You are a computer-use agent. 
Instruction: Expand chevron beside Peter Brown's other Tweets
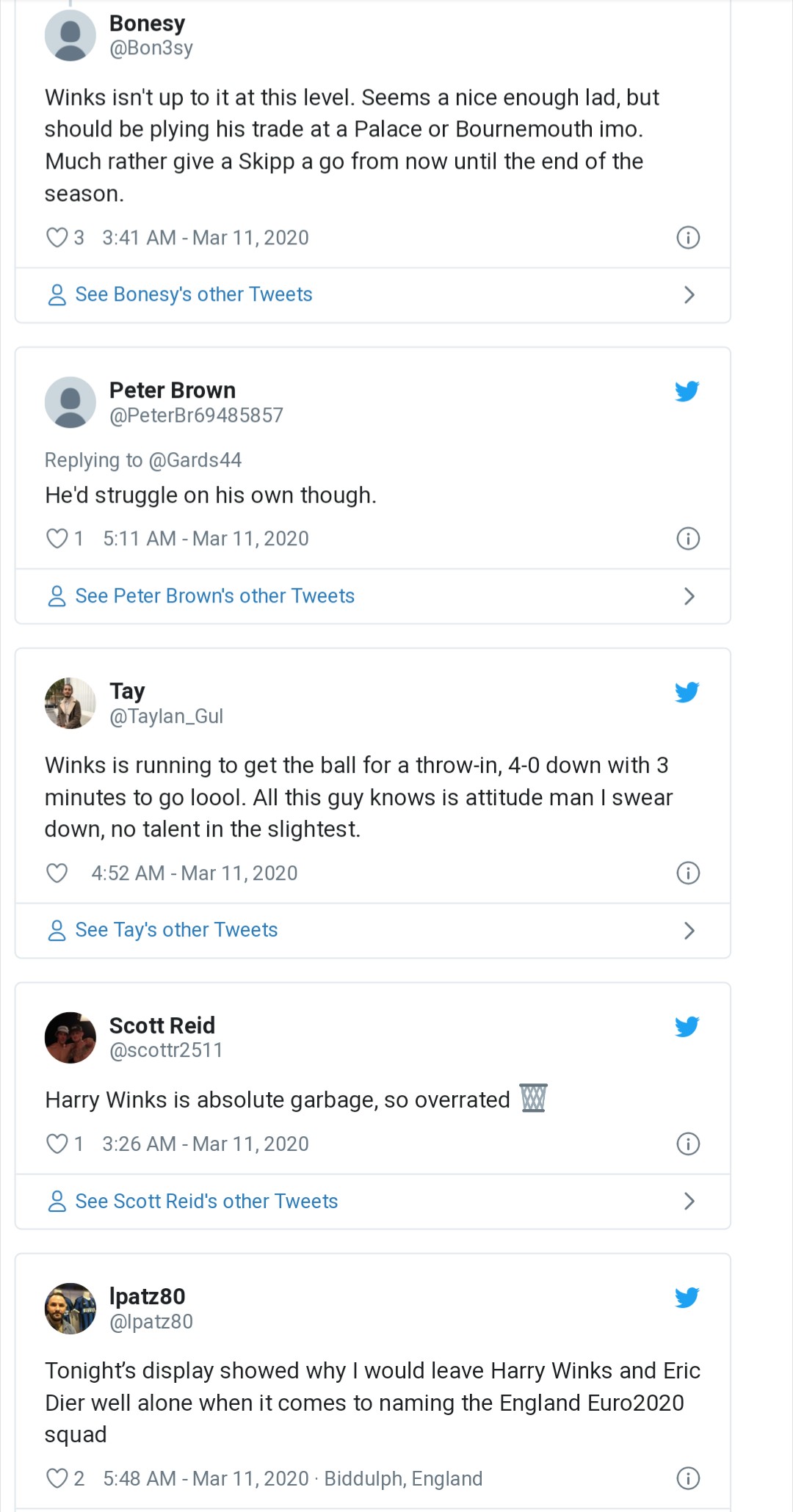click(x=689, y=596)
